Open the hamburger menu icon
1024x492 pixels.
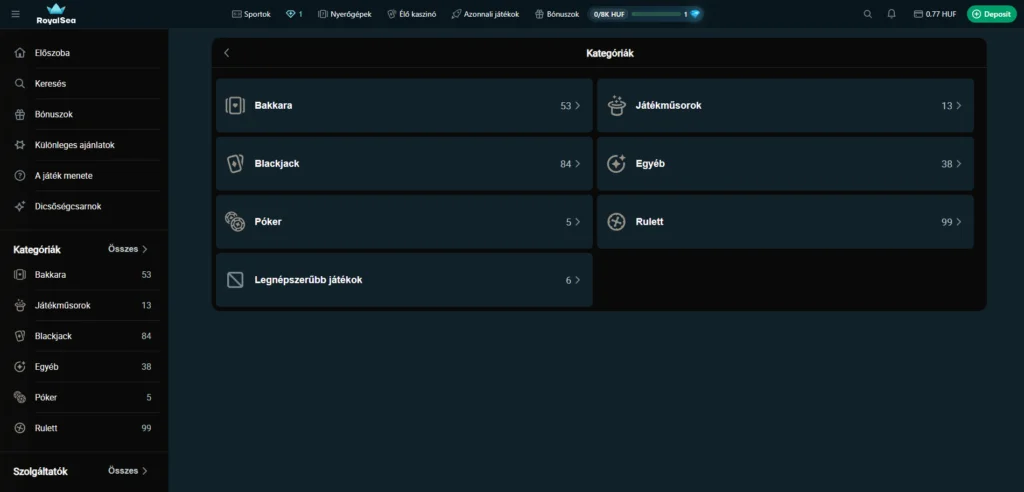[x=16, y=14]
